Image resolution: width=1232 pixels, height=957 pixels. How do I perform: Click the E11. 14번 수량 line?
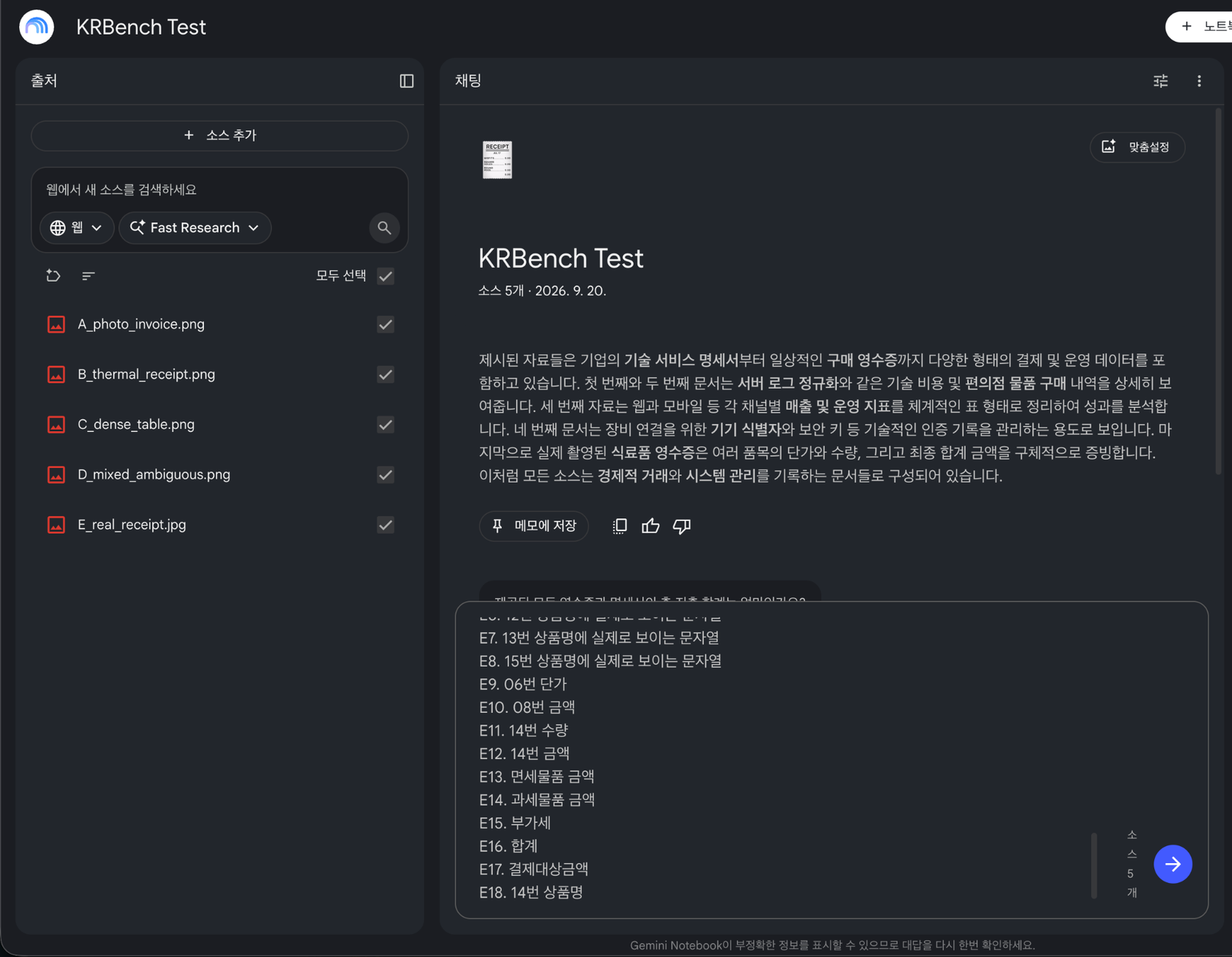point(524,730)
